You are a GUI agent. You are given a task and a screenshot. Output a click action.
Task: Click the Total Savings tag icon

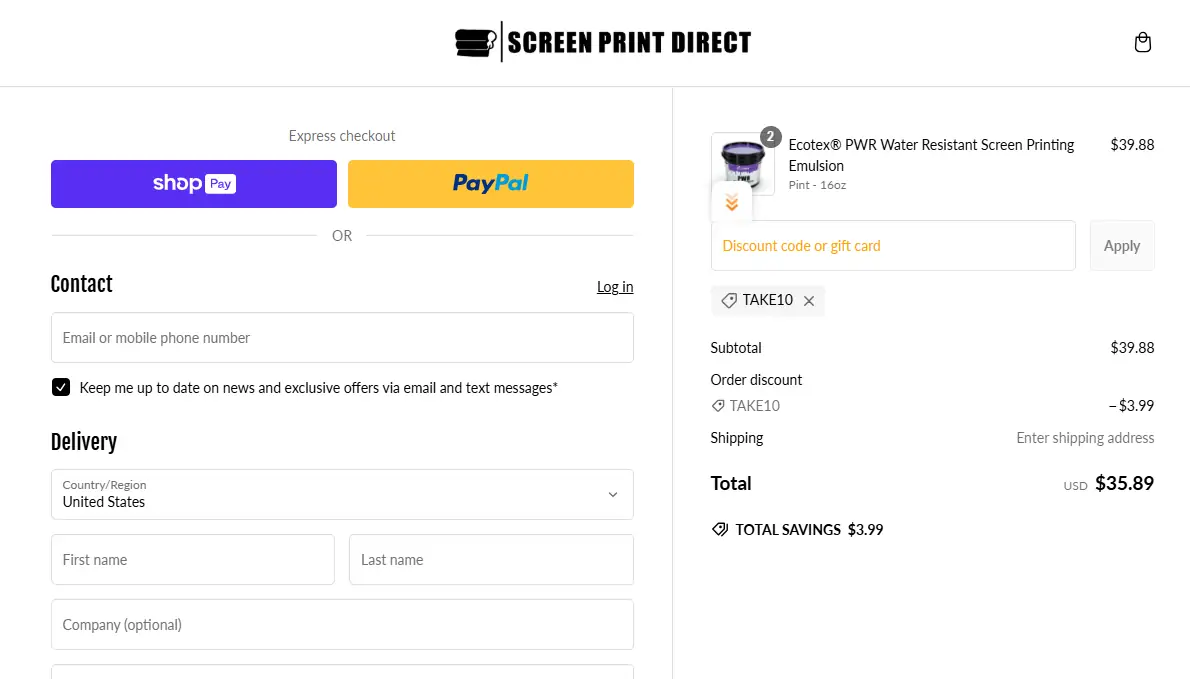[720, 530]
